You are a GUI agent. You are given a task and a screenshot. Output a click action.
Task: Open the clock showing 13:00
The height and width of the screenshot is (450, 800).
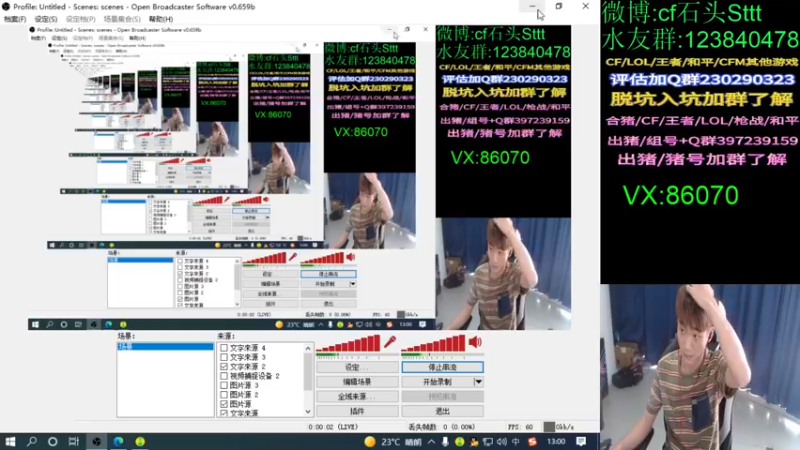click(x=556, y=442)
